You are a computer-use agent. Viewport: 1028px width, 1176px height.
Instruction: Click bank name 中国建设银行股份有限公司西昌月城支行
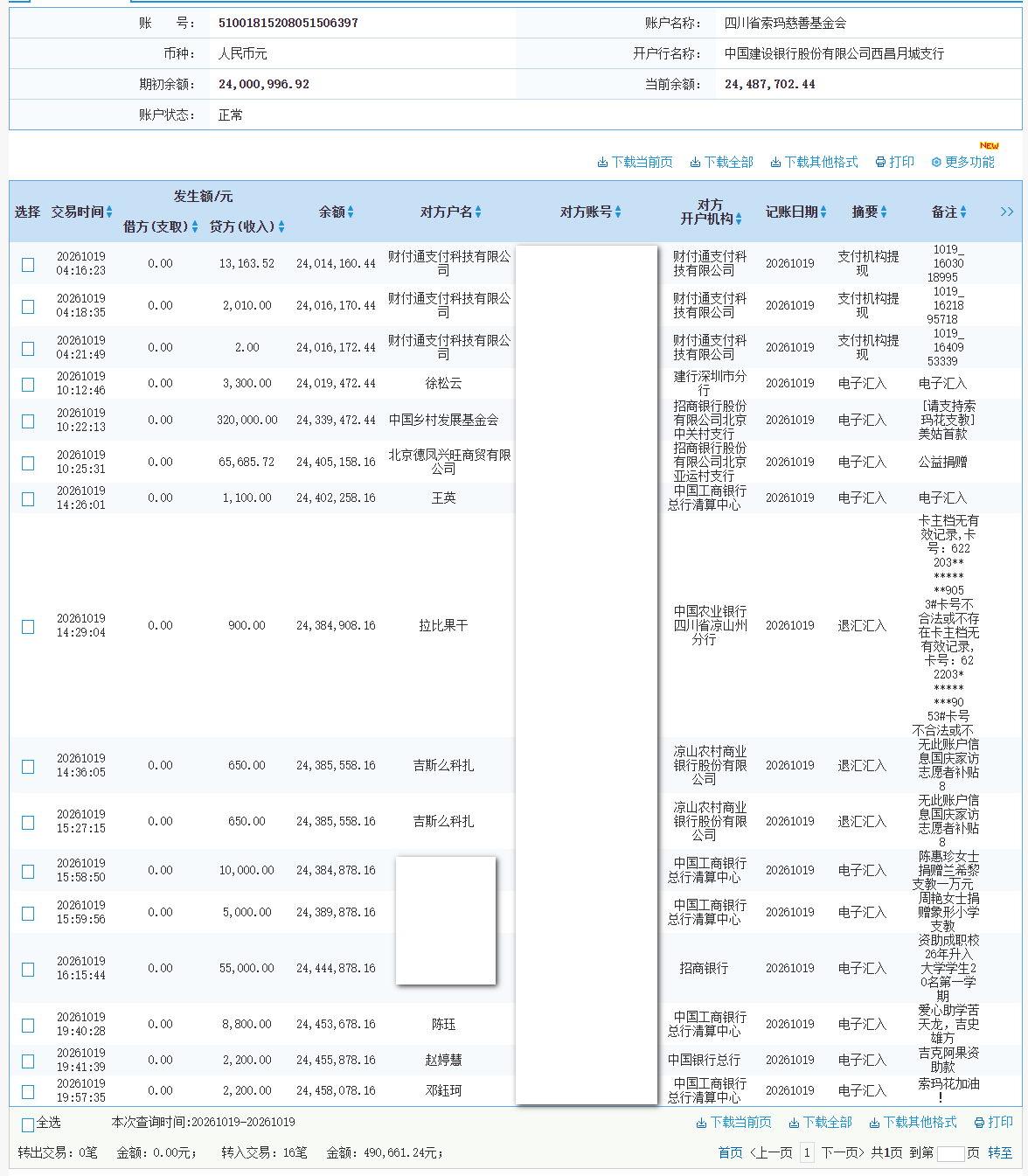834,53
